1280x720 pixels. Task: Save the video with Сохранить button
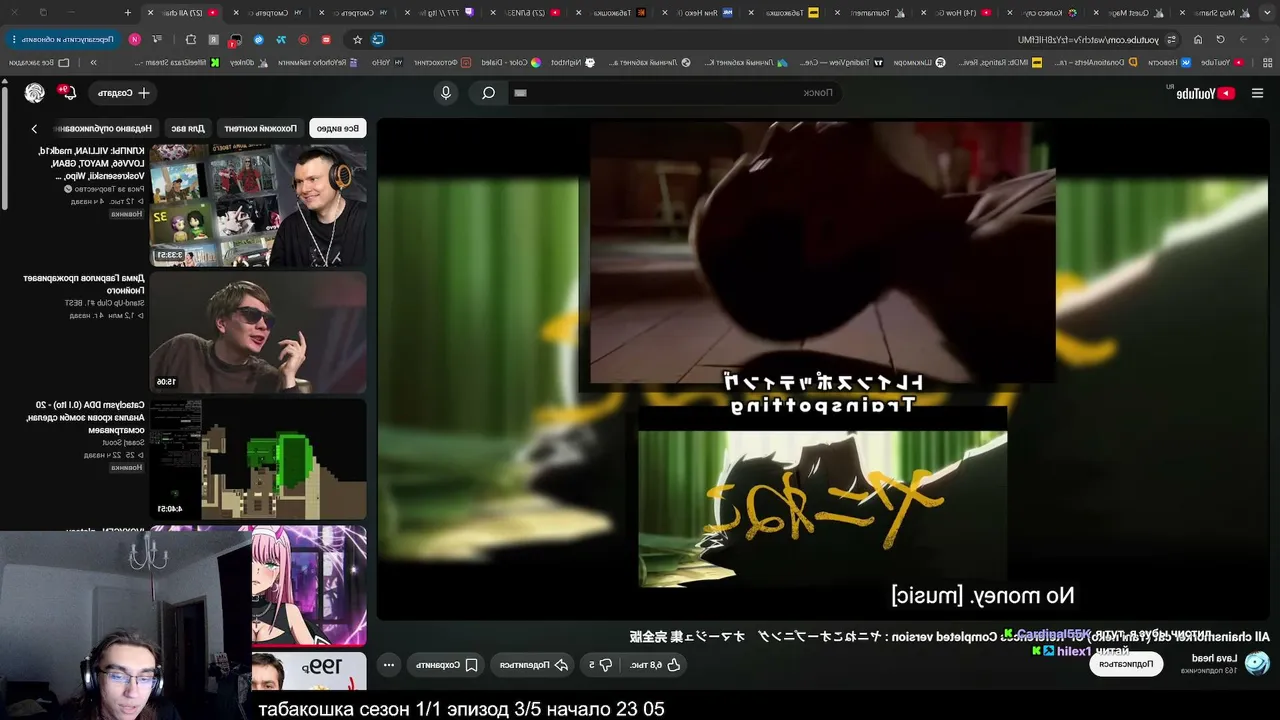pyautogui.click(x=445, y=664)
